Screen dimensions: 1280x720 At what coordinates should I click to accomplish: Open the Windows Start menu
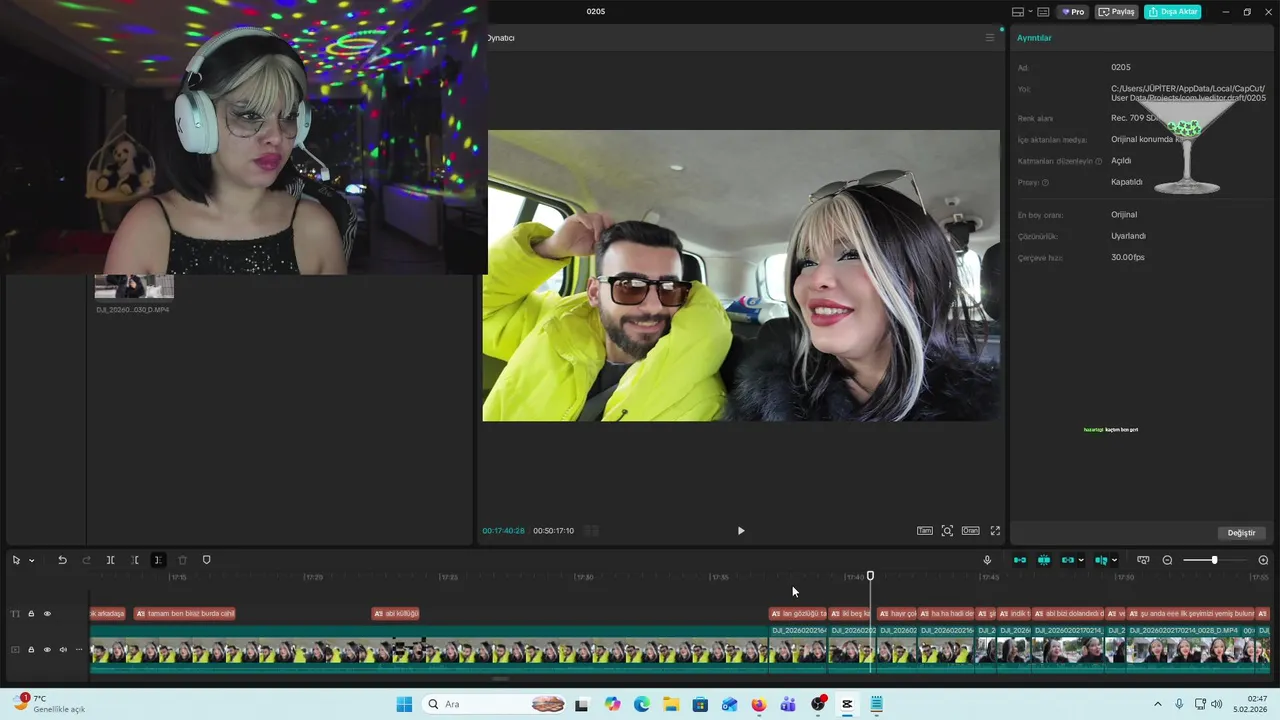point(404,704)
